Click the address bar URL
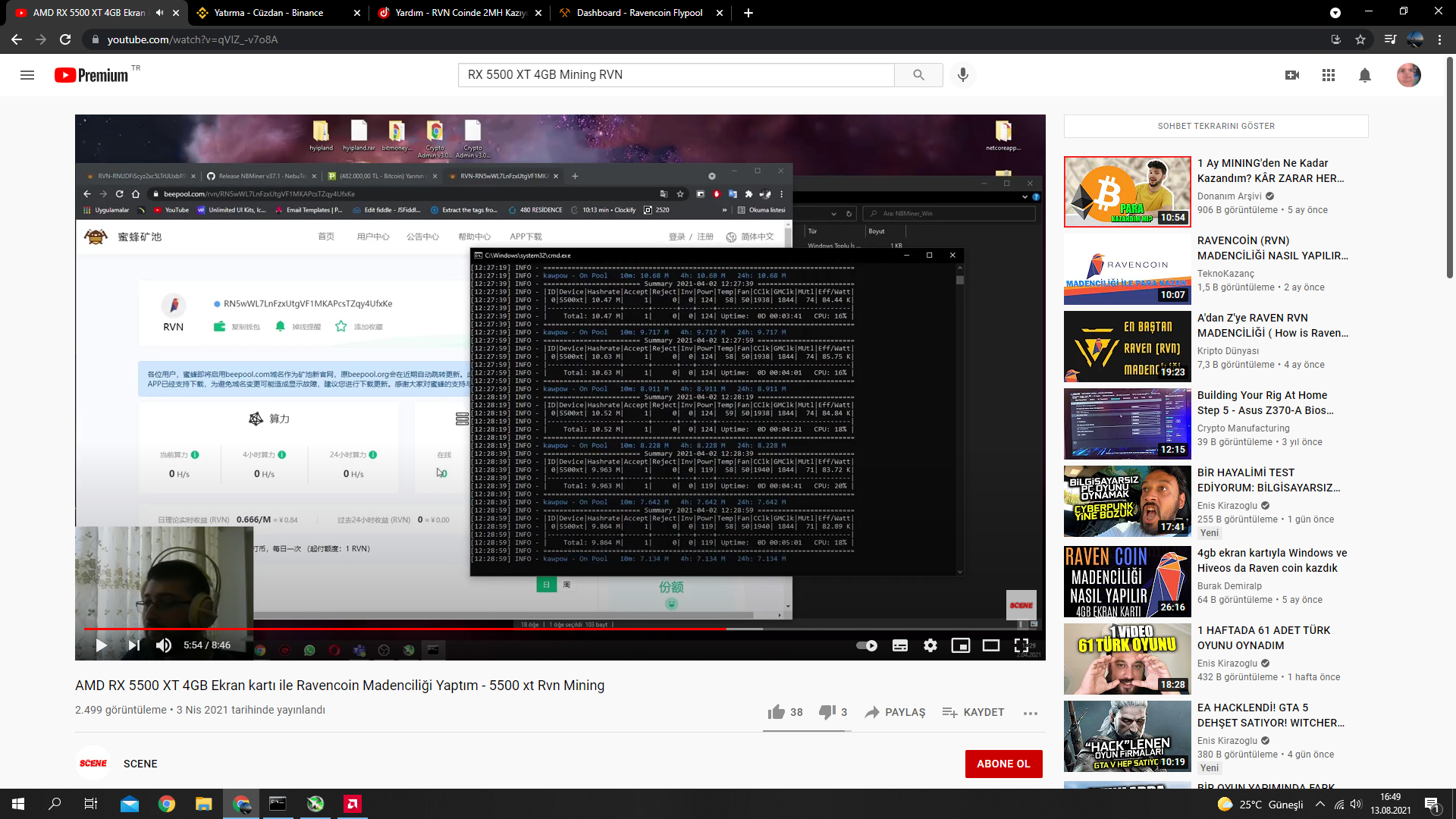The height and width of the screenshot is (819, 1456). coord(192,39)
